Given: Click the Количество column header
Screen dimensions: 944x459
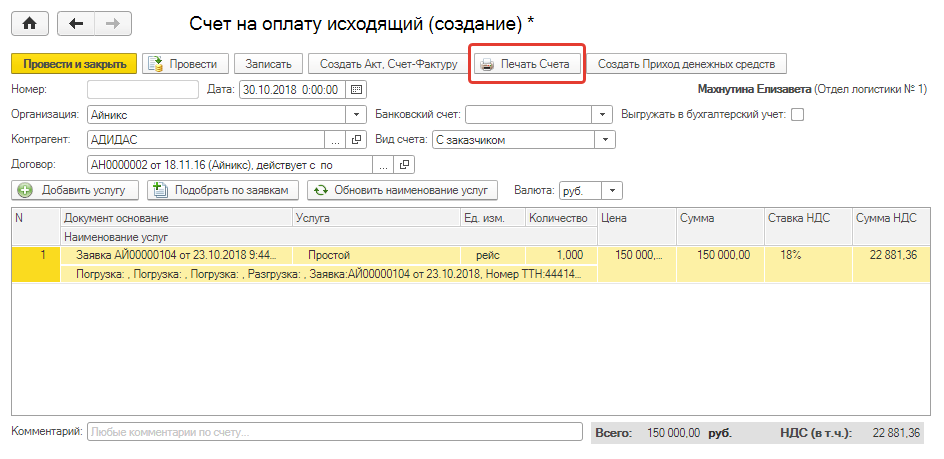Looking at the screenshot, I should [x=559, y=218].
